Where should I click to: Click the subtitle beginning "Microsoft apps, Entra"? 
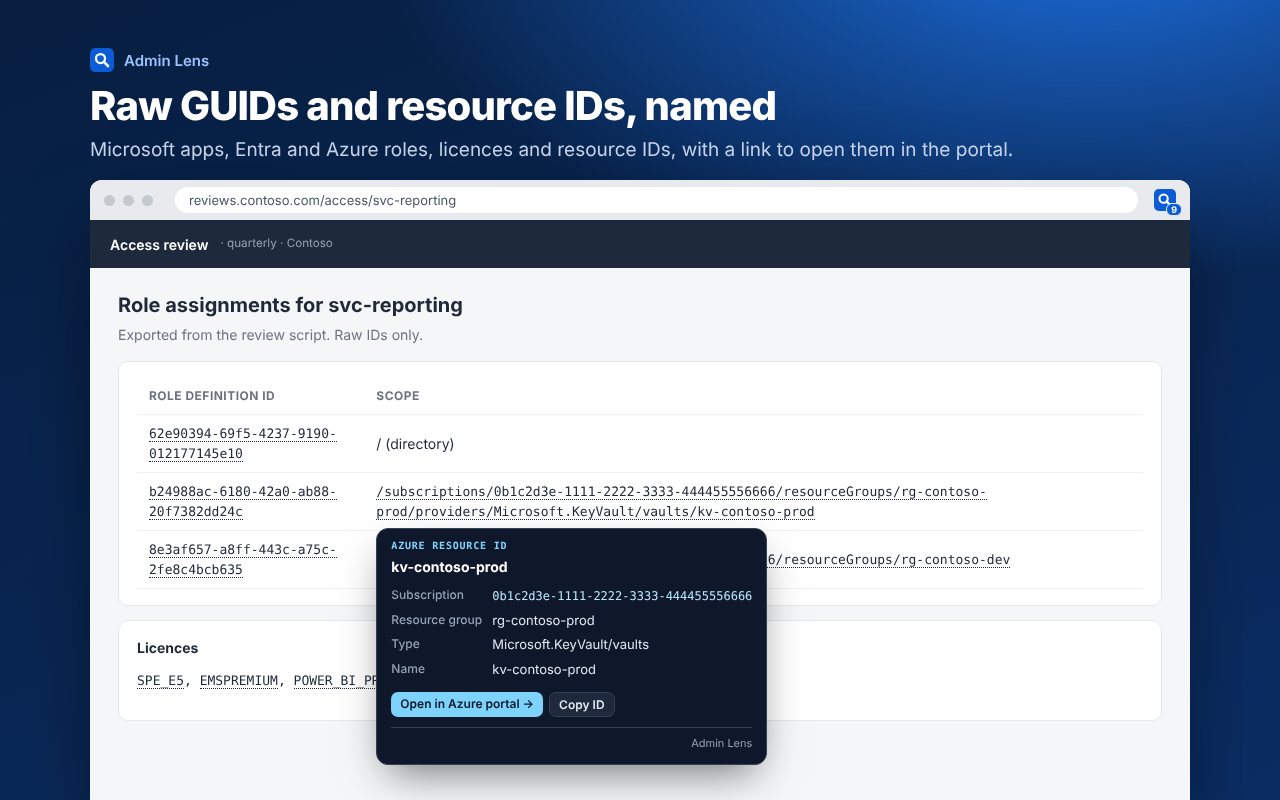pos(552,150)
